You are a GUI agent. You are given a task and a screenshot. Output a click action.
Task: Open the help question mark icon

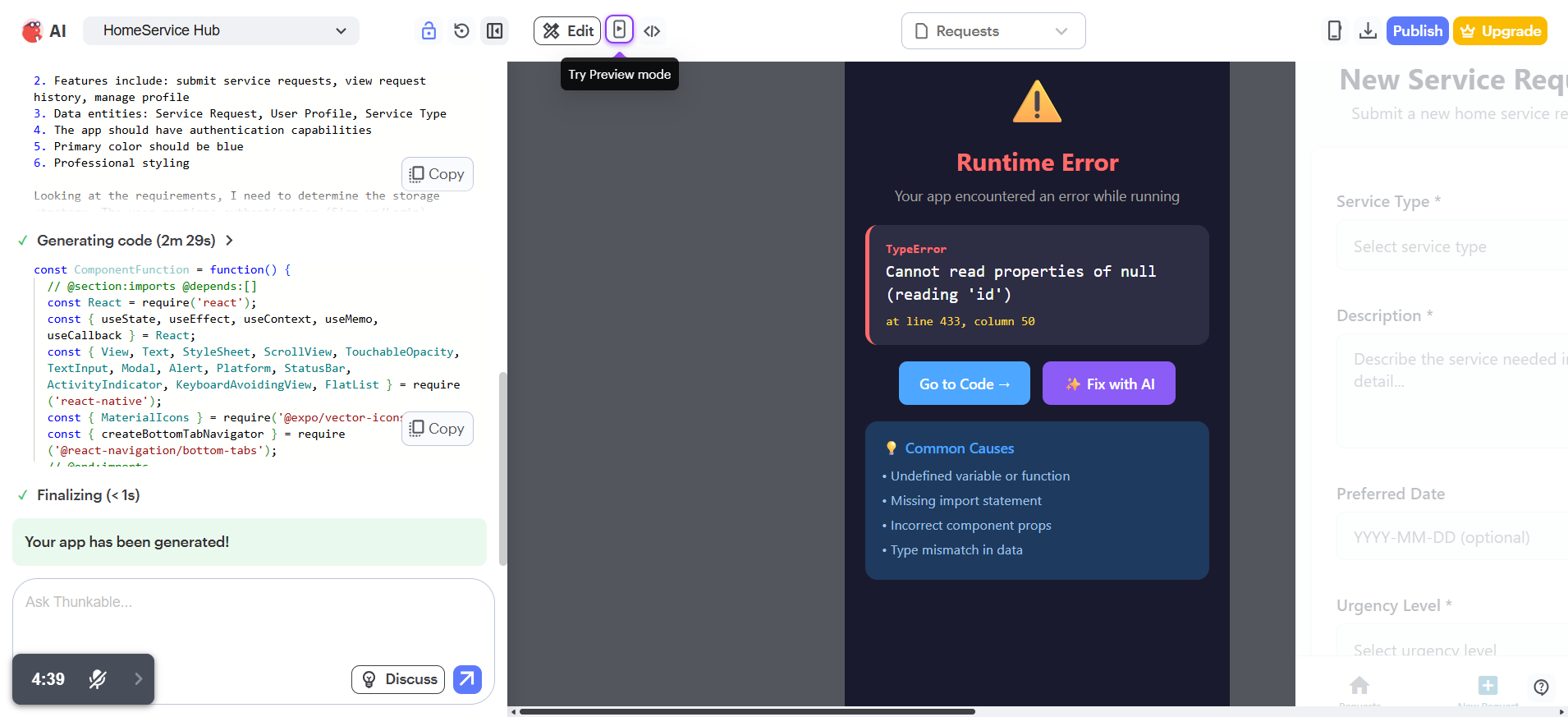click(x=1541, y=687)
